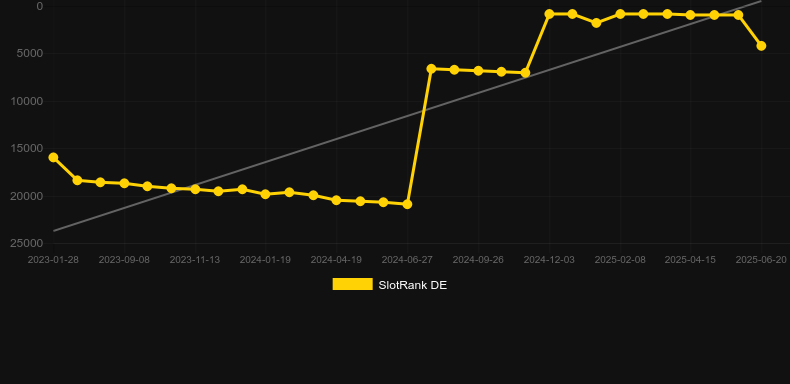The image size is (790, 384).
Task: Click the 0 y-axis label
Action: 40,6
